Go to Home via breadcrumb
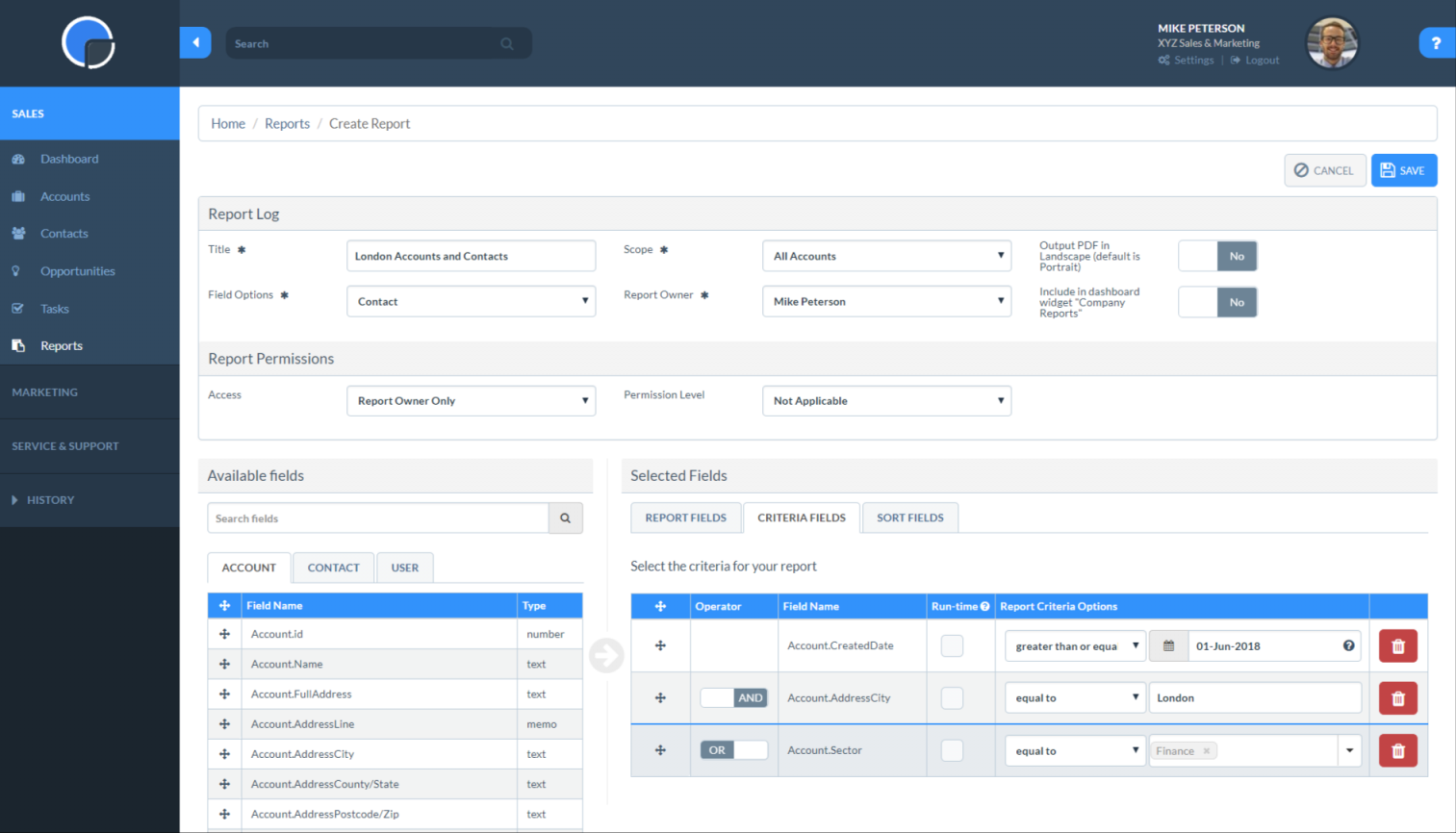This screenshot has height=833, width=1456. pyautogui.click(x=228, y=123)
